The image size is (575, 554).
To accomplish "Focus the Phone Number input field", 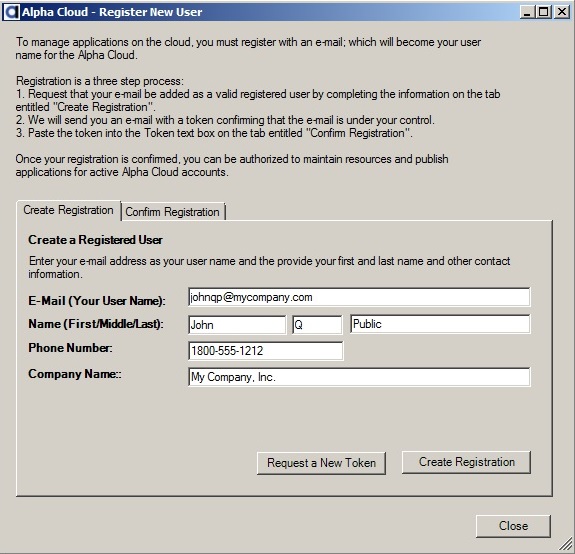I will click(x=266, y=351).
